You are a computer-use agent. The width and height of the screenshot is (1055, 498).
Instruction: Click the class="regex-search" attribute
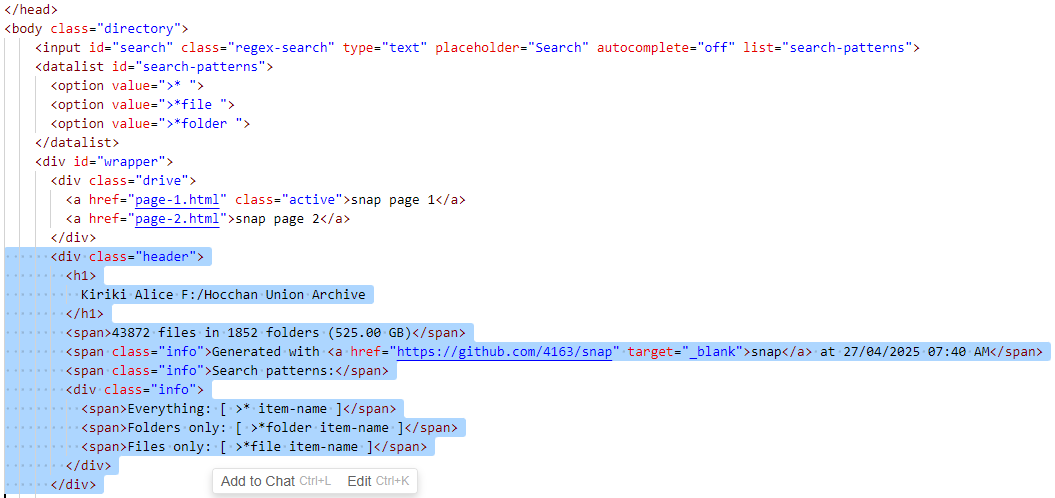(258, 48)
